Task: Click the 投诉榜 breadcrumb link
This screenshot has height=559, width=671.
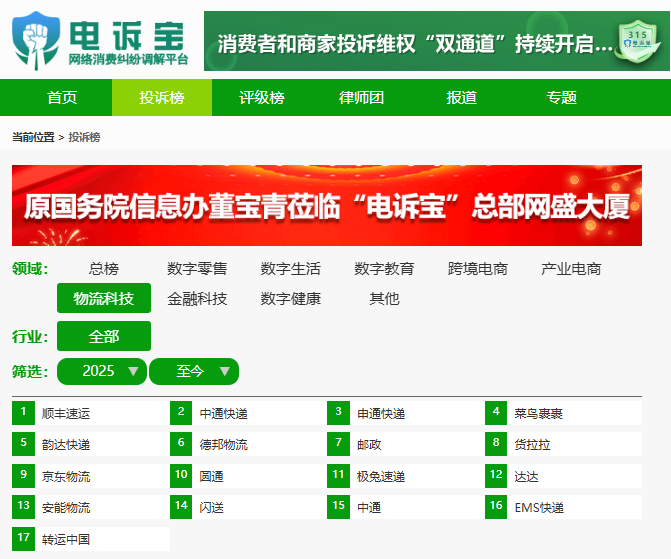Action: [x=84, y=137]
